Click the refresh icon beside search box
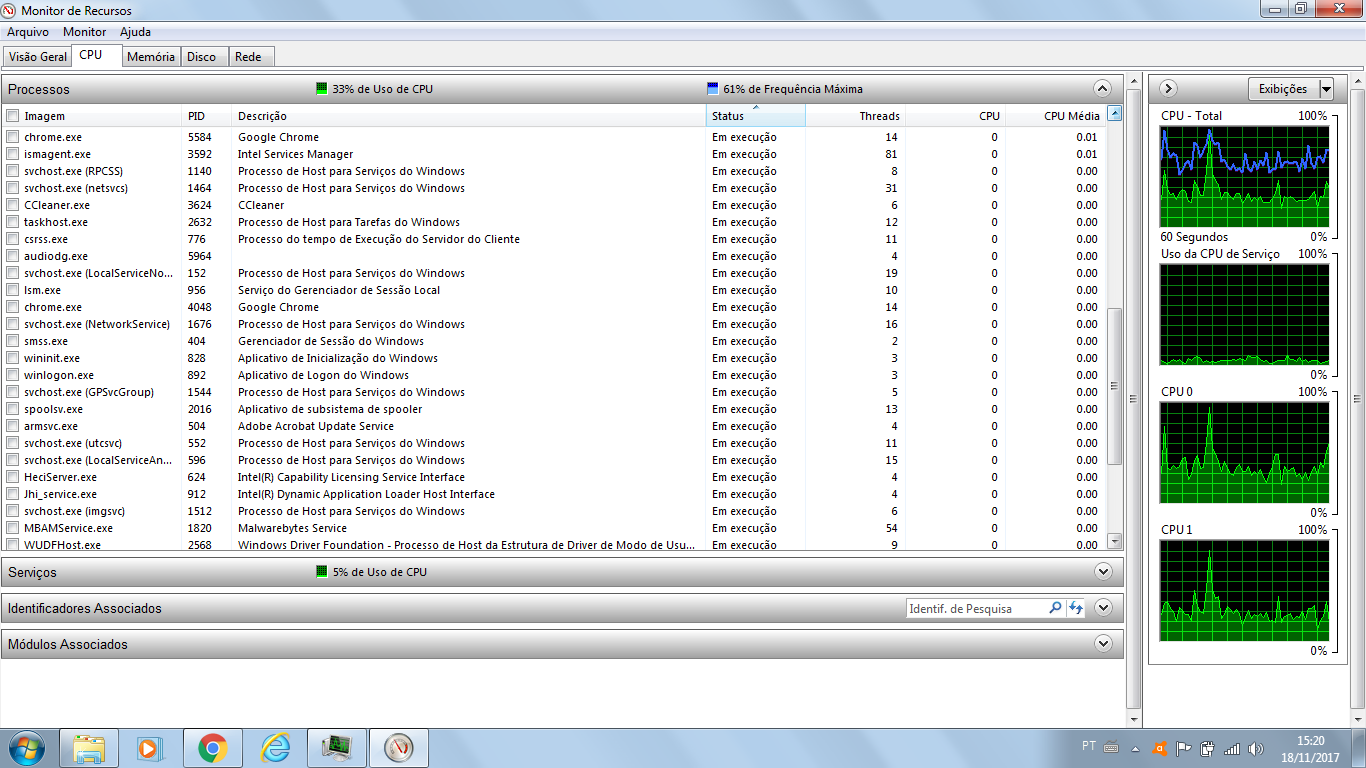1366x768 pixels. pos(1076,608)
